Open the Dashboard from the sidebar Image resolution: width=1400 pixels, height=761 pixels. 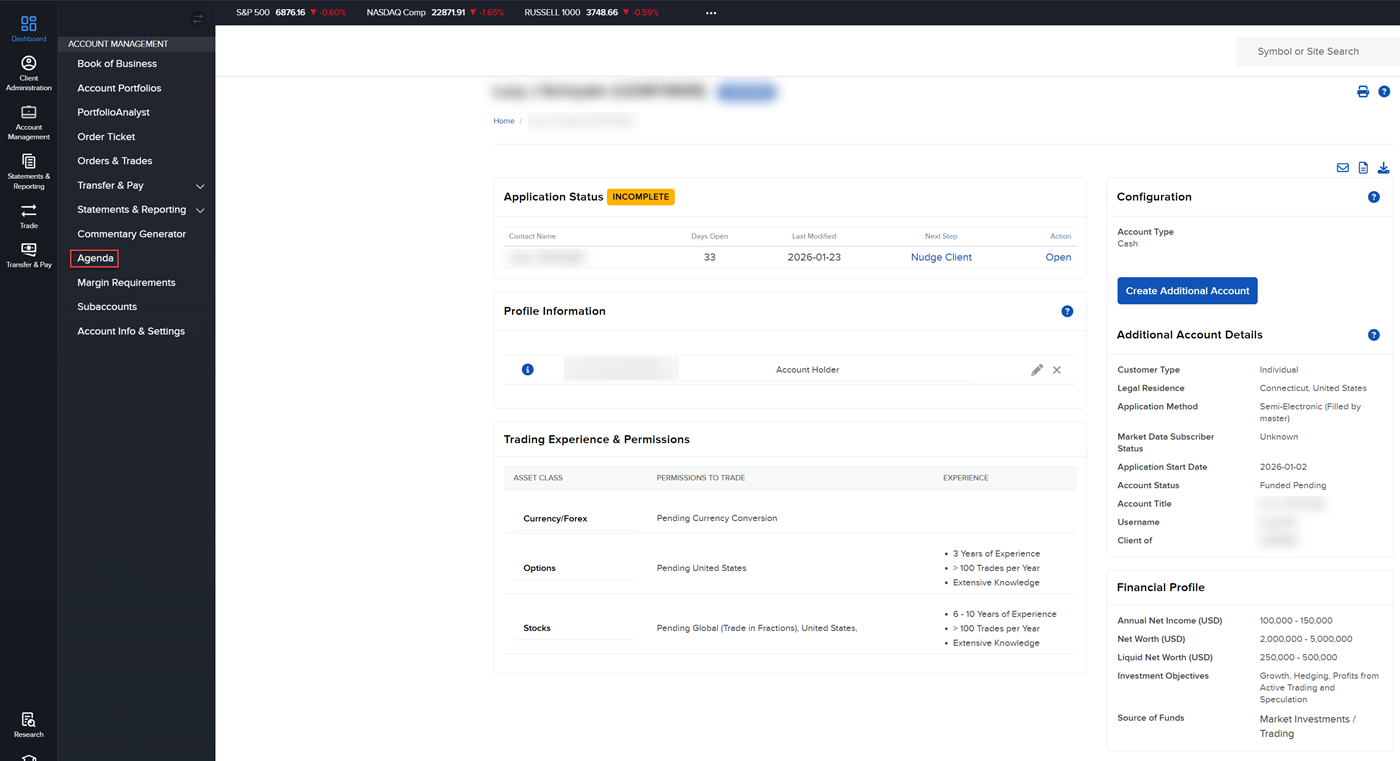pyautogui.click(x=28, y=25)
